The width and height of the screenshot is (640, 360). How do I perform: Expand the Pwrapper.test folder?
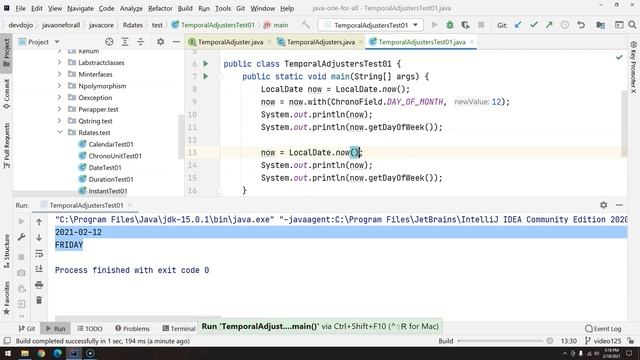point(60,109)
